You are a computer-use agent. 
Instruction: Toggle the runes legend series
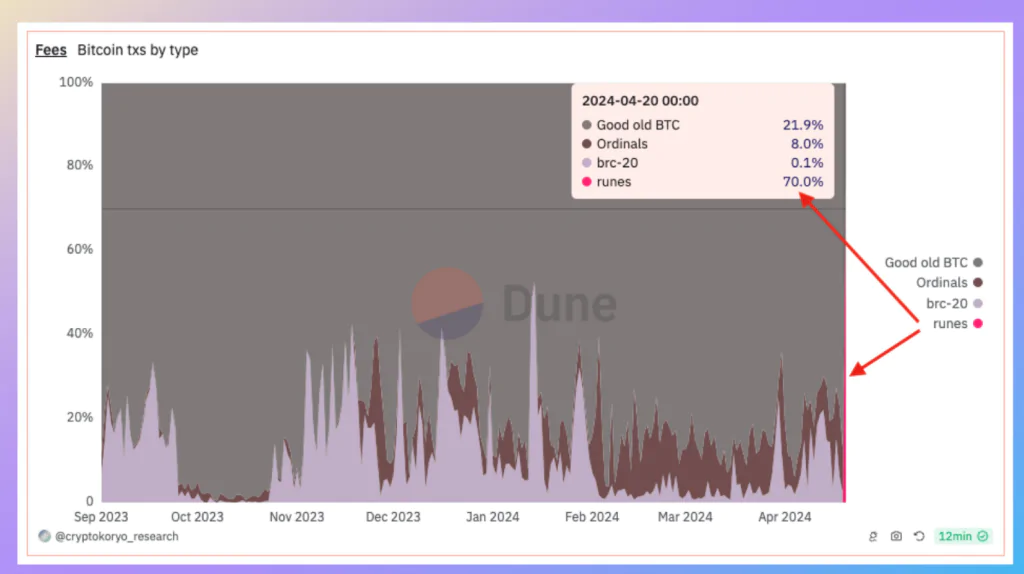[x=957, y=324]
